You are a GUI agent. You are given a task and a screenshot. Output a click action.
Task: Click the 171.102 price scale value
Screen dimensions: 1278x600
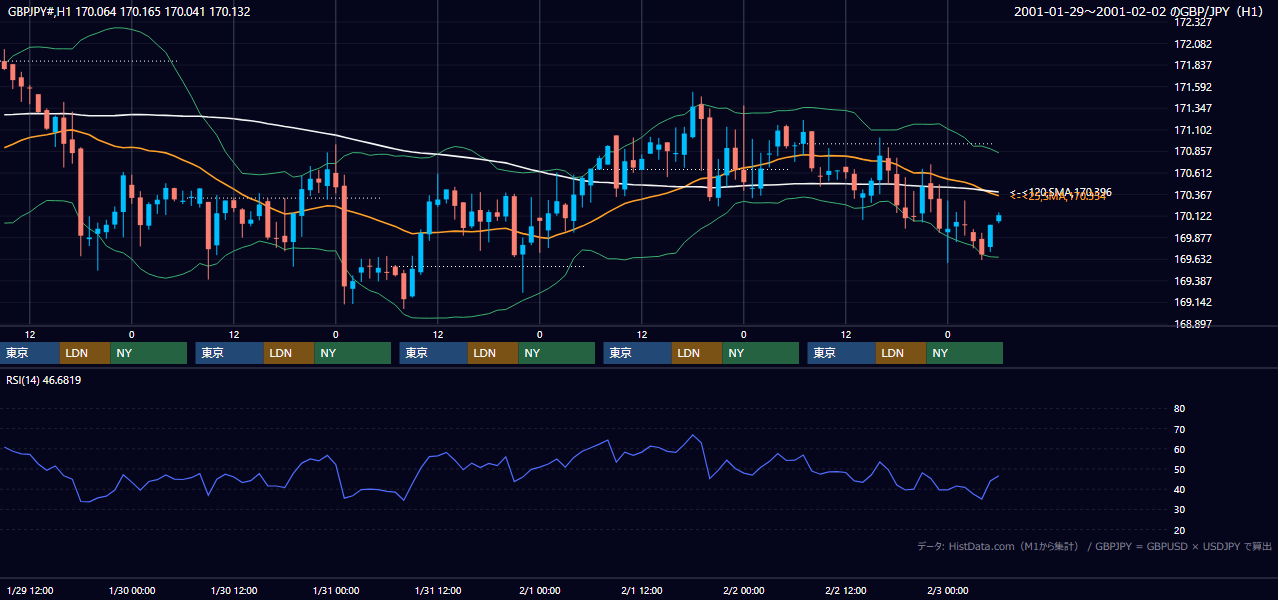pyautogui.click(x=1194, y=130)
